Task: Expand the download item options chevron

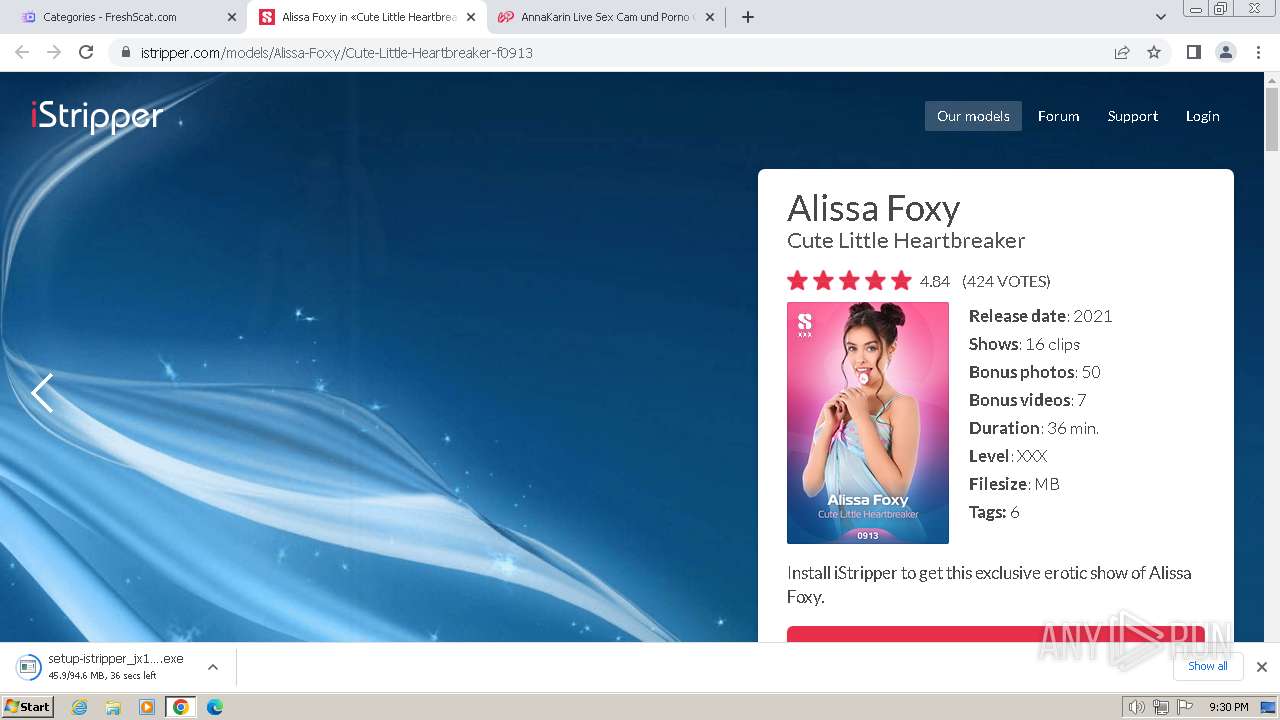Action: pyautogui.click(x=213, y=667)
